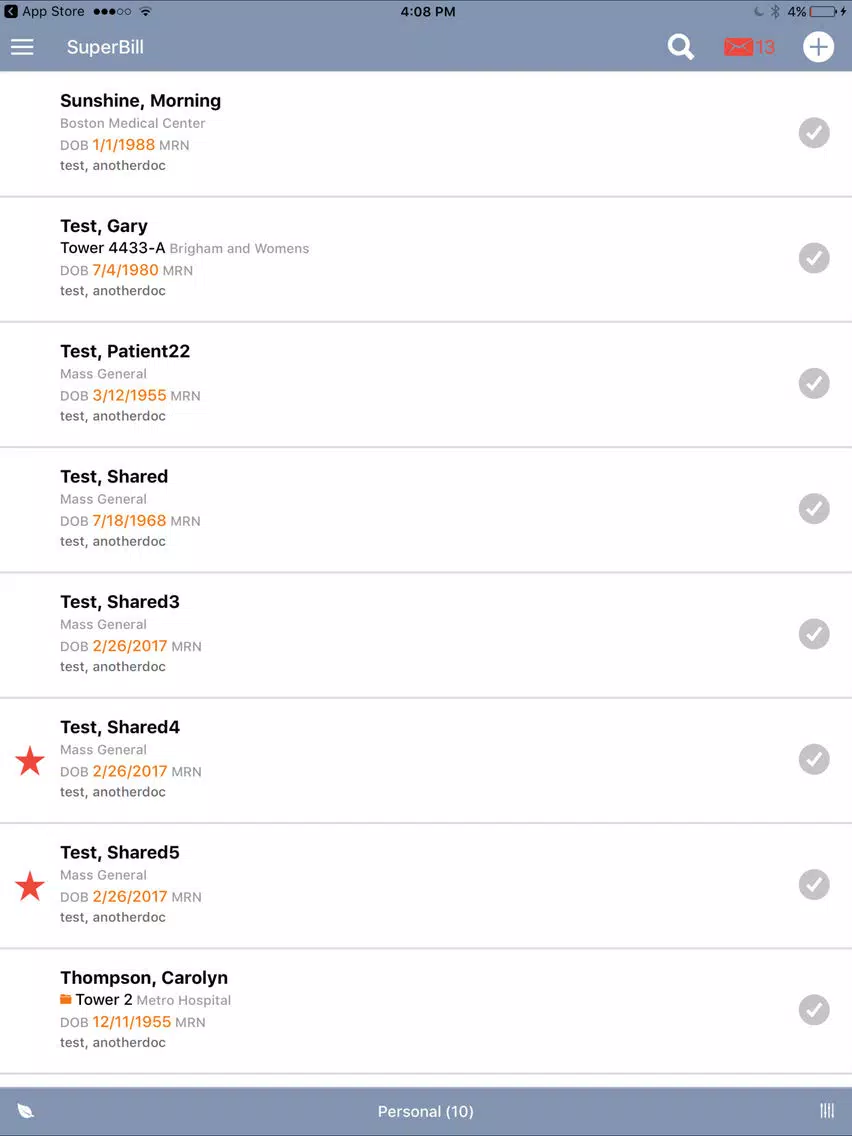Select the Test, Shared3 patient entry
This screenshot has width=852, height=1136.
point(426,635)
